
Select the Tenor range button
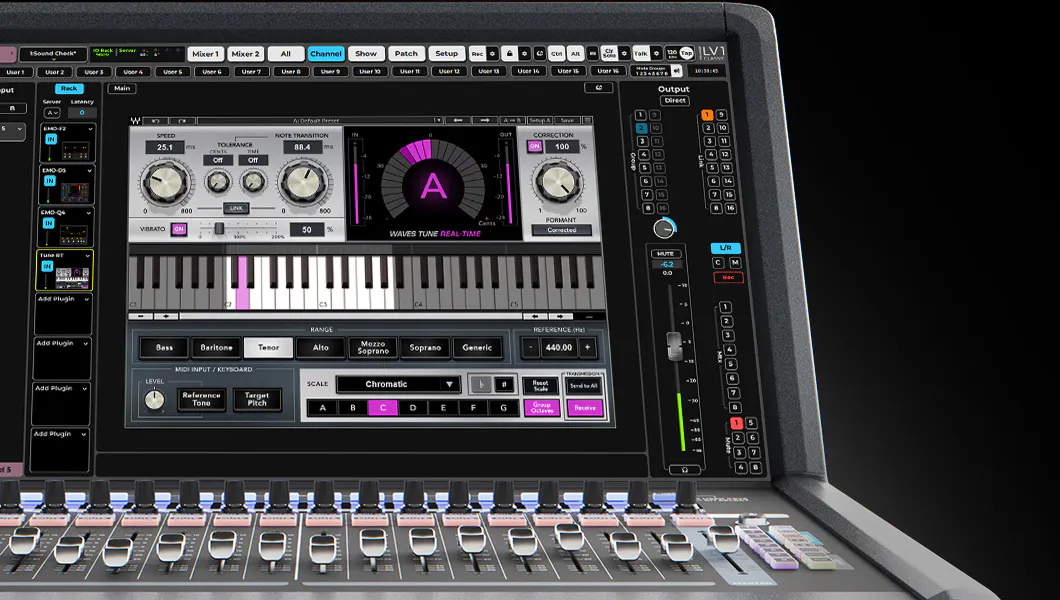coord(268,348)
